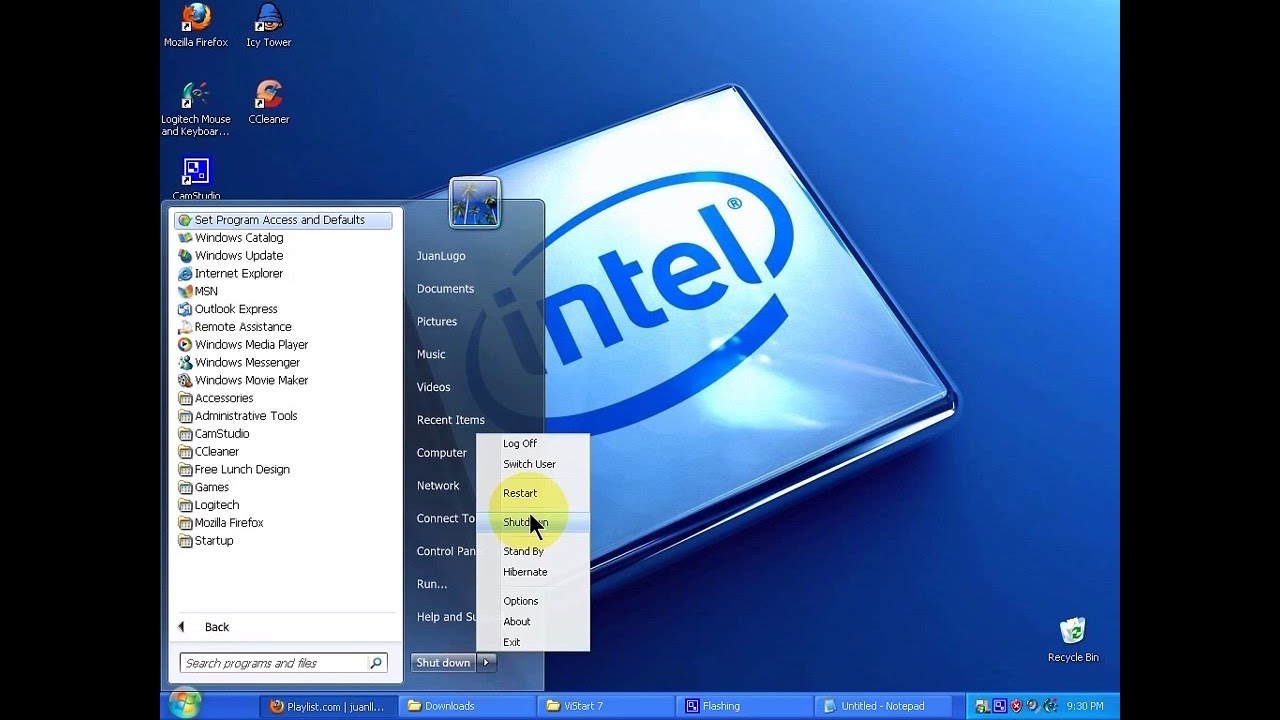Open Recent Items in start menu
1280x720 pixels.
pos(451,420)
